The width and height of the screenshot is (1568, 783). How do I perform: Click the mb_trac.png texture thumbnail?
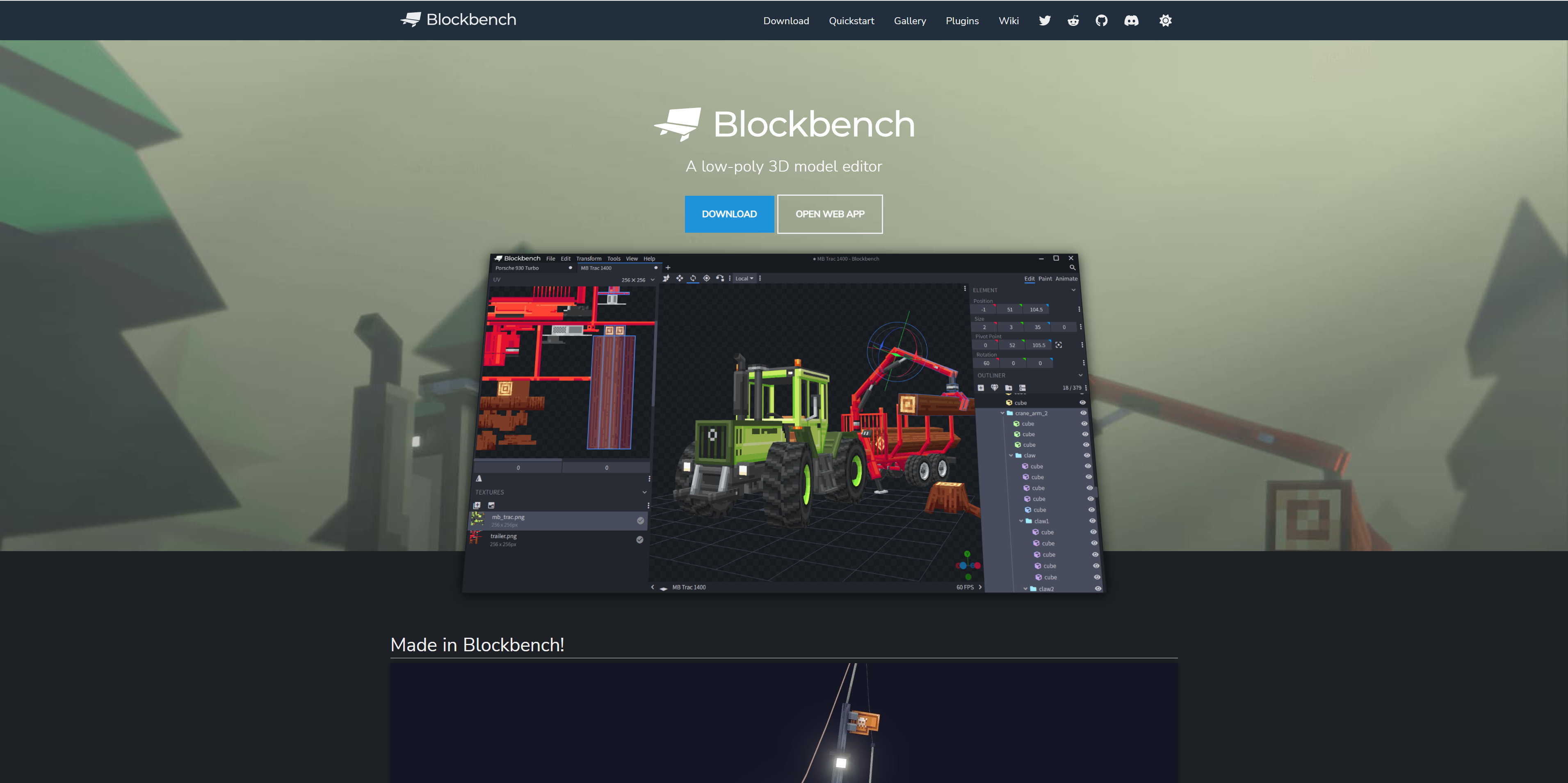(477, 520)
